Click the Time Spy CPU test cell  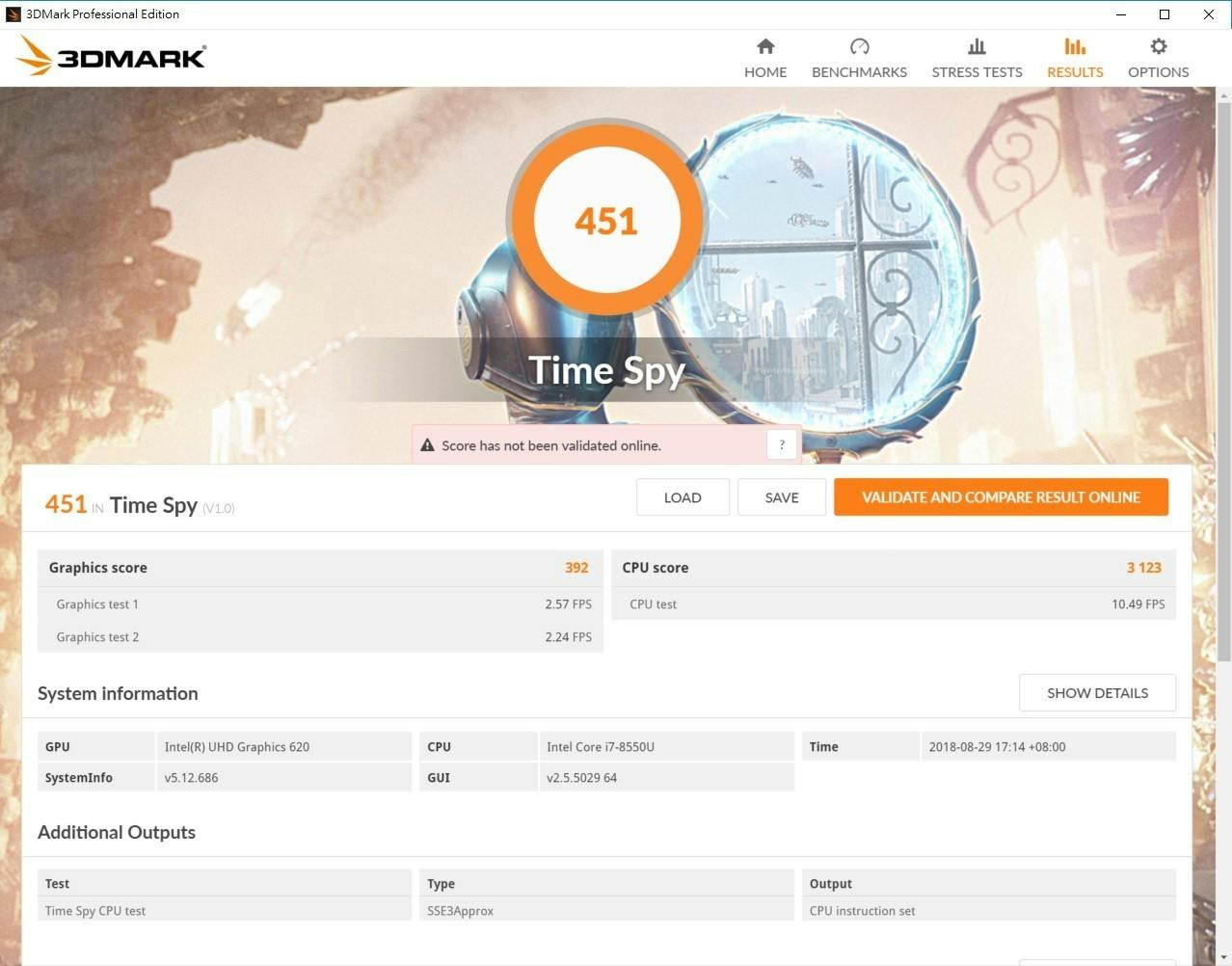95,911
